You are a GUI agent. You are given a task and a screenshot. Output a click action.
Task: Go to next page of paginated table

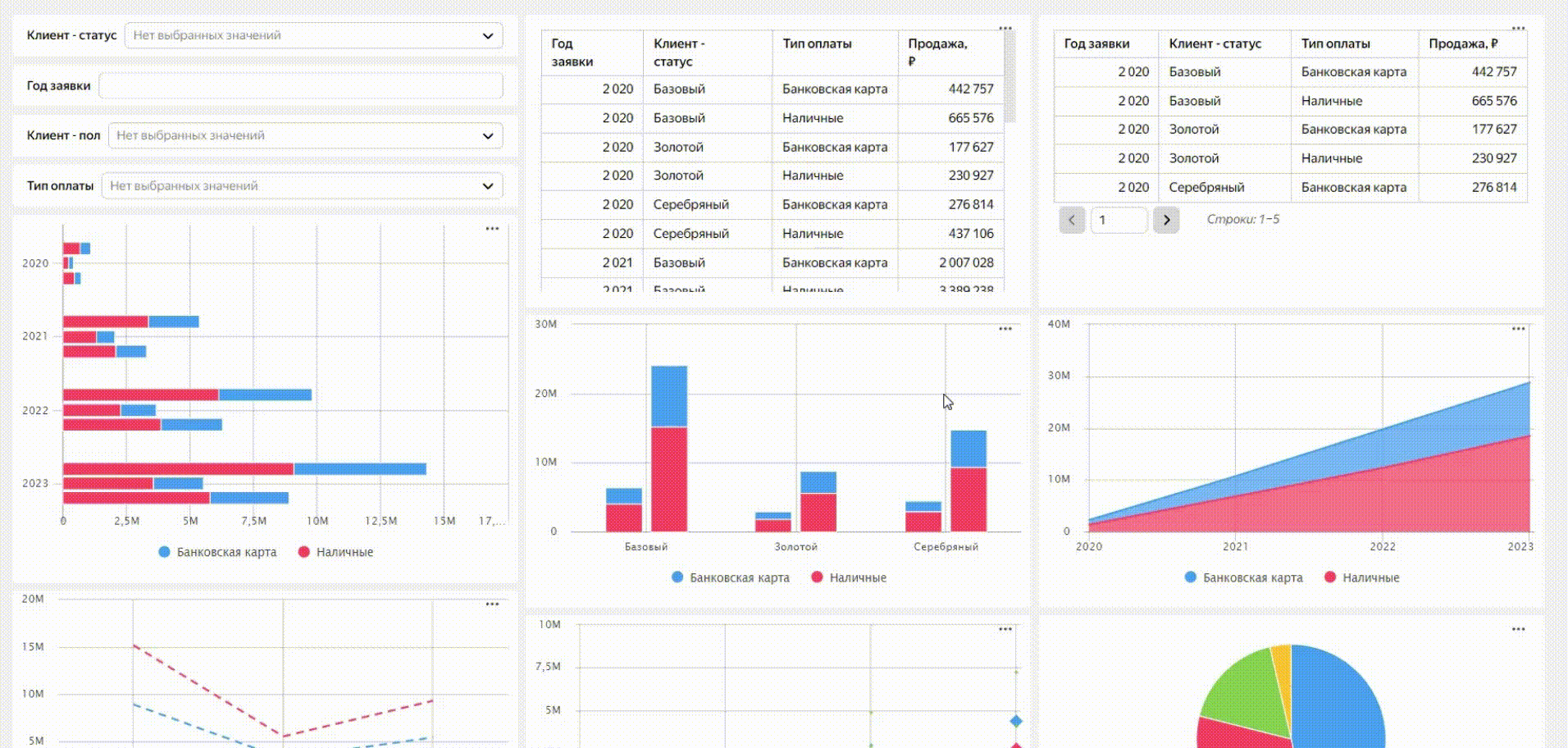(x=1166, y=220)
